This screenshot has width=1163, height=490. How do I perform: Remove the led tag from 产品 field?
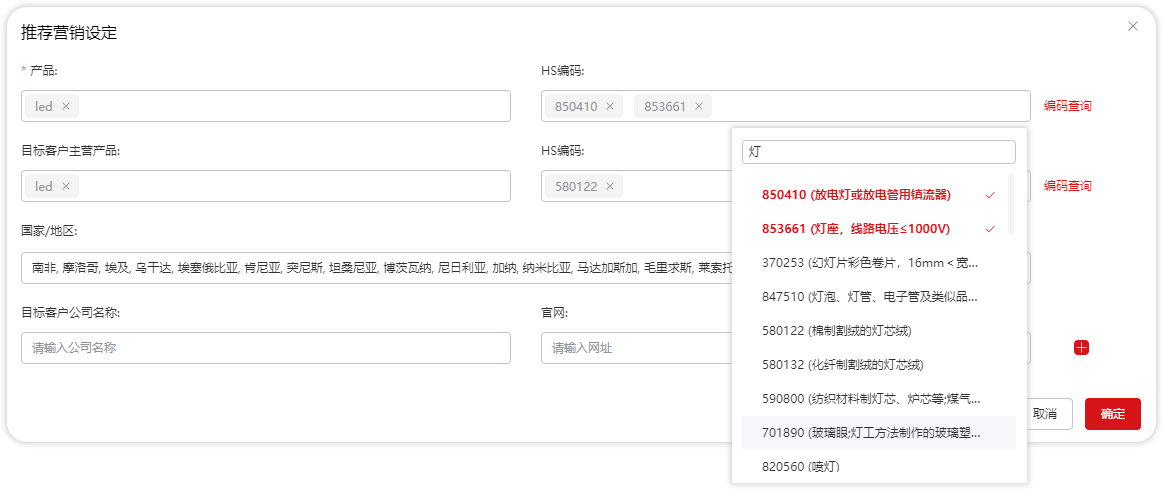(x=66, y=106)
